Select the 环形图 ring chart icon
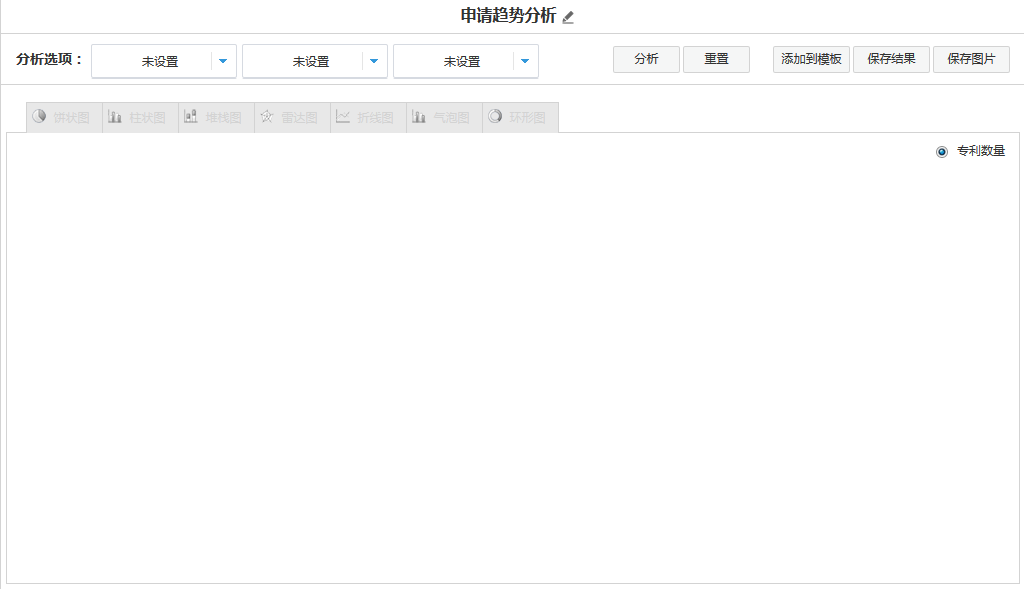This screenshot has width=1024, height=589. 495,117
